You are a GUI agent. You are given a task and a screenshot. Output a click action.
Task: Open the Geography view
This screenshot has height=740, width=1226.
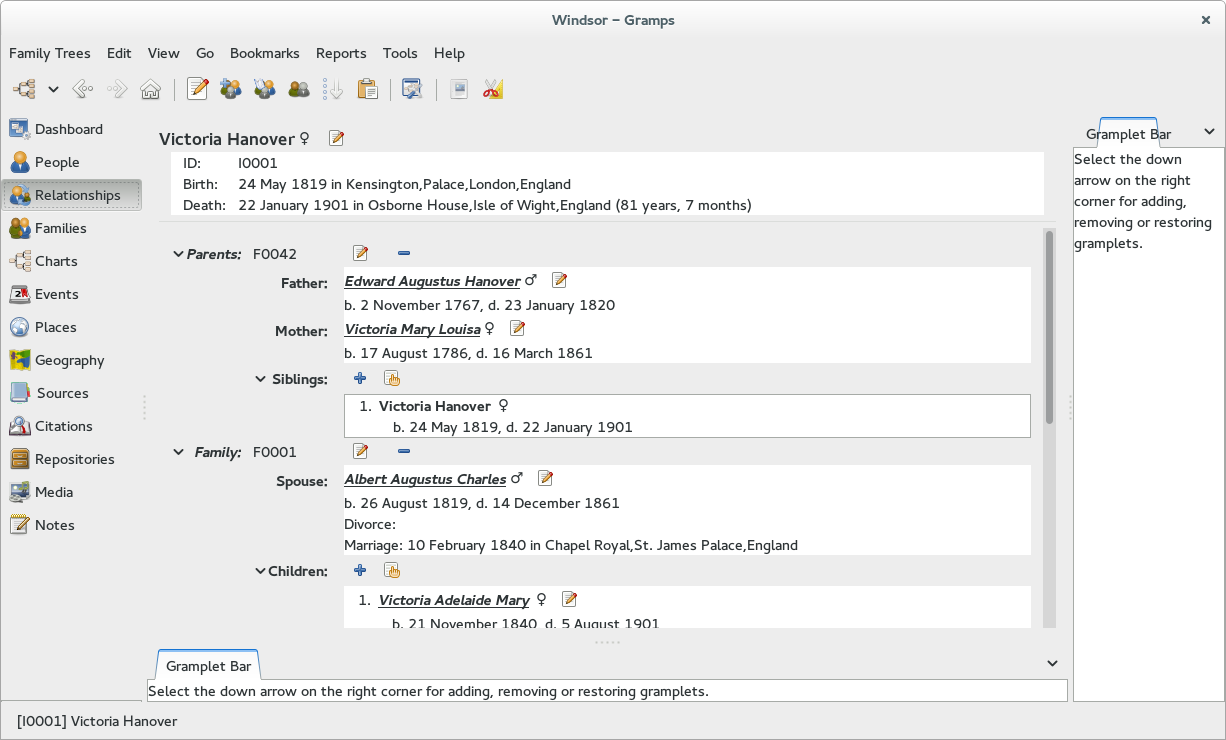point(72,360)
